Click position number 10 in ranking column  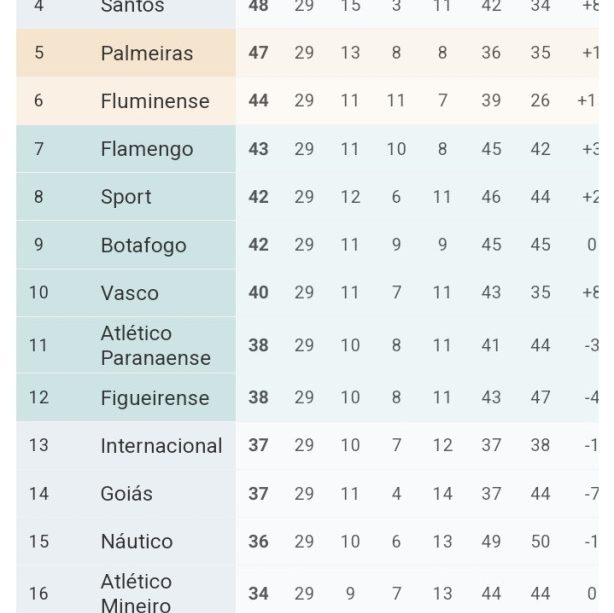[39, 293]
